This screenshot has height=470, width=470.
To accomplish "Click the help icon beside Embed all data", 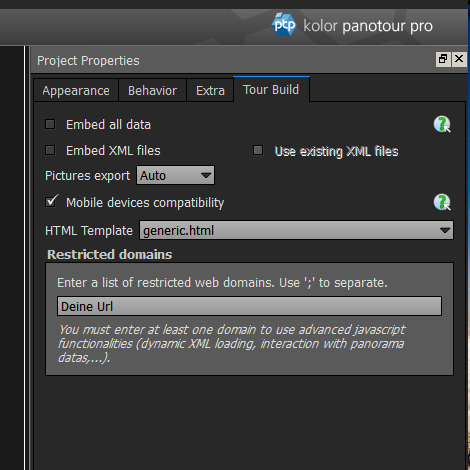I will tap(442, 124).
